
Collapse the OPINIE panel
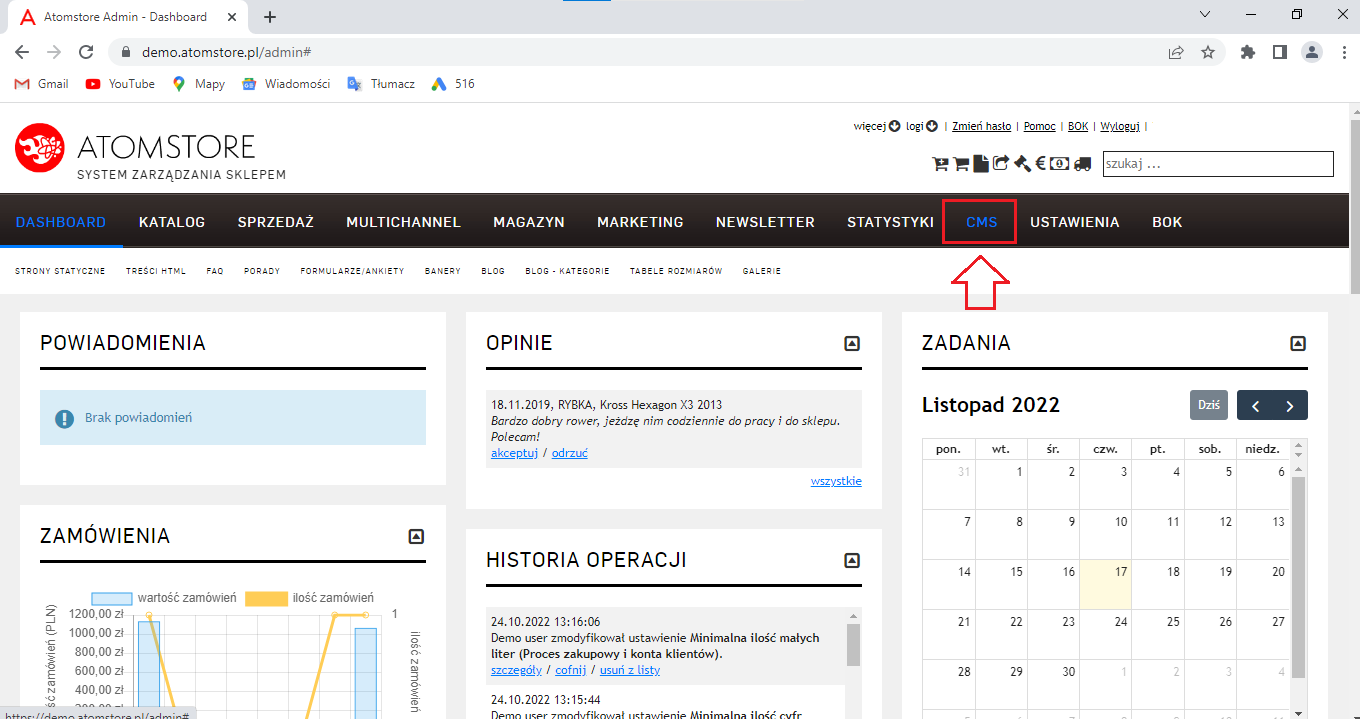click(x=851, y=343)
